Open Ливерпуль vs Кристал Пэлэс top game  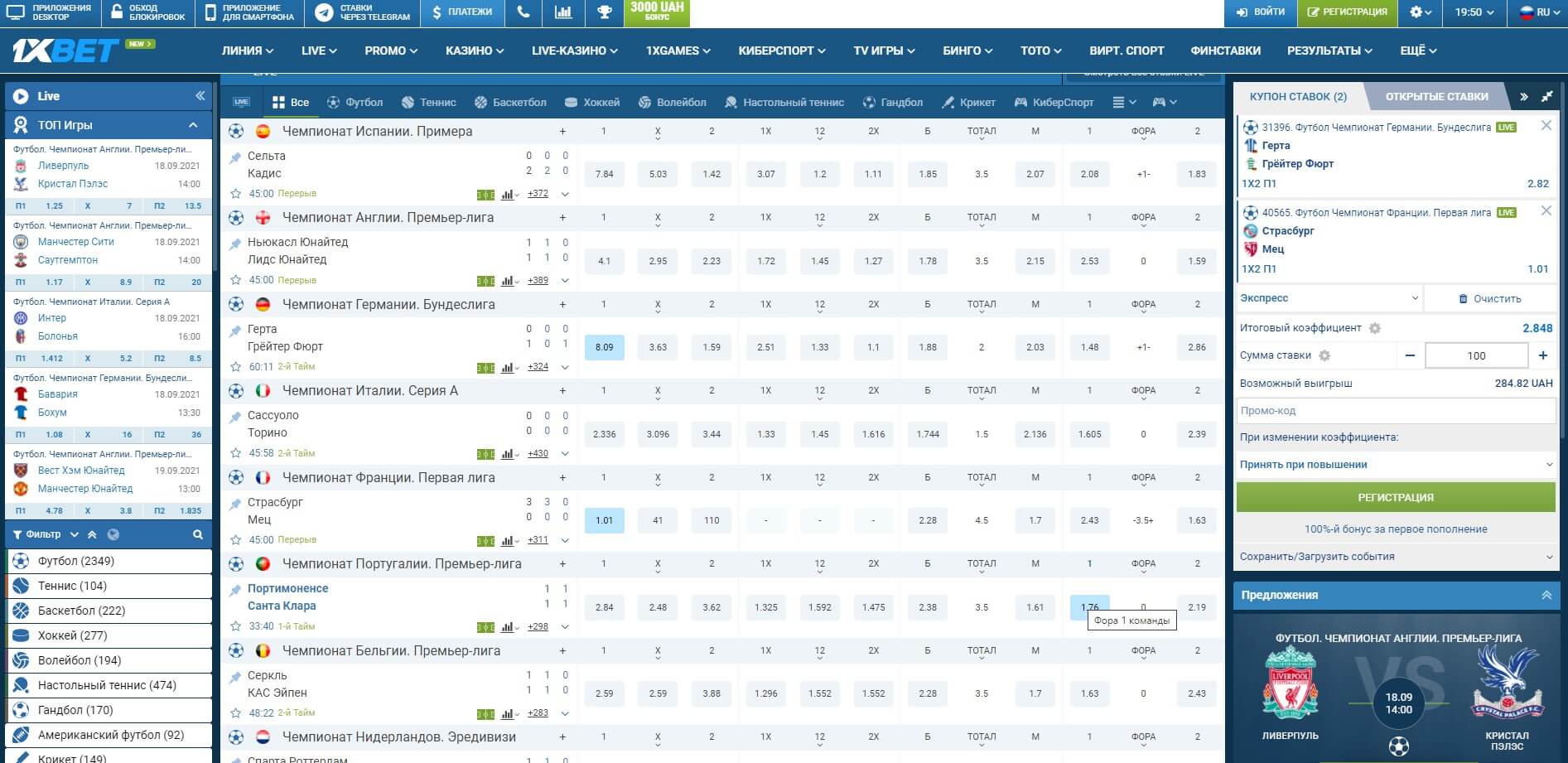click(x=108, y=175)
